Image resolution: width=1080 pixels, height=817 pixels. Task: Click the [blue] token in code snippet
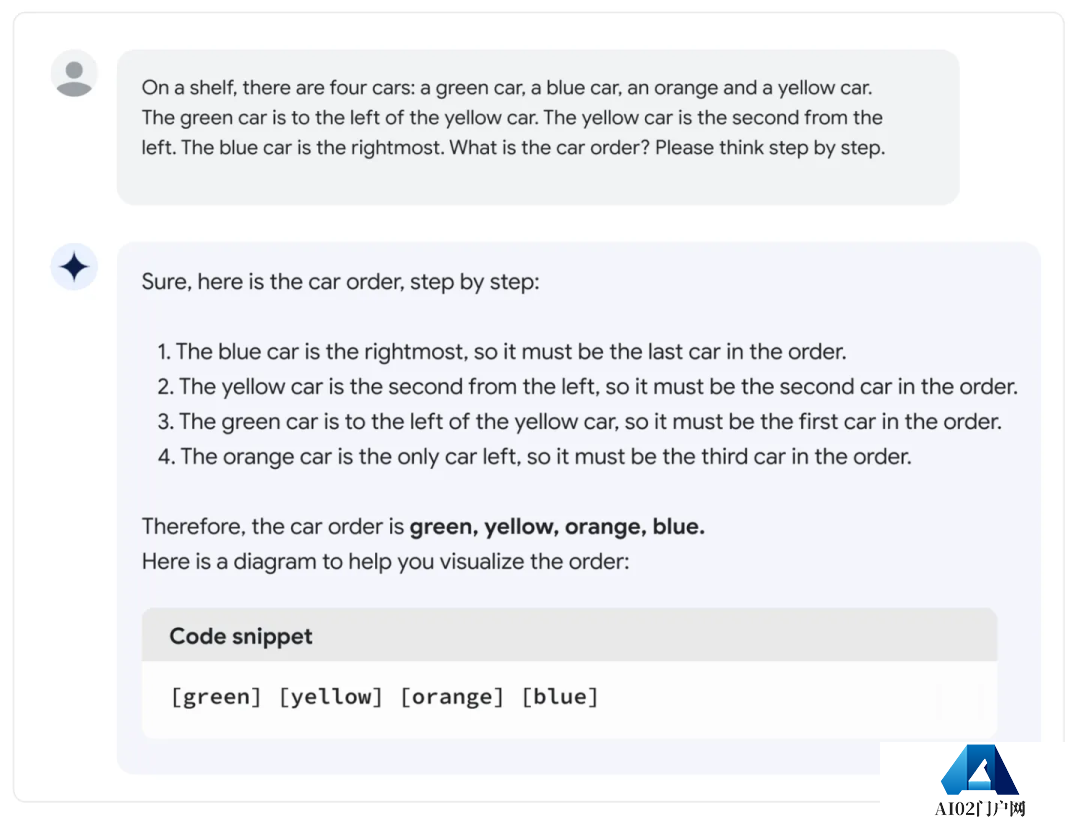(x=560, y=696)
